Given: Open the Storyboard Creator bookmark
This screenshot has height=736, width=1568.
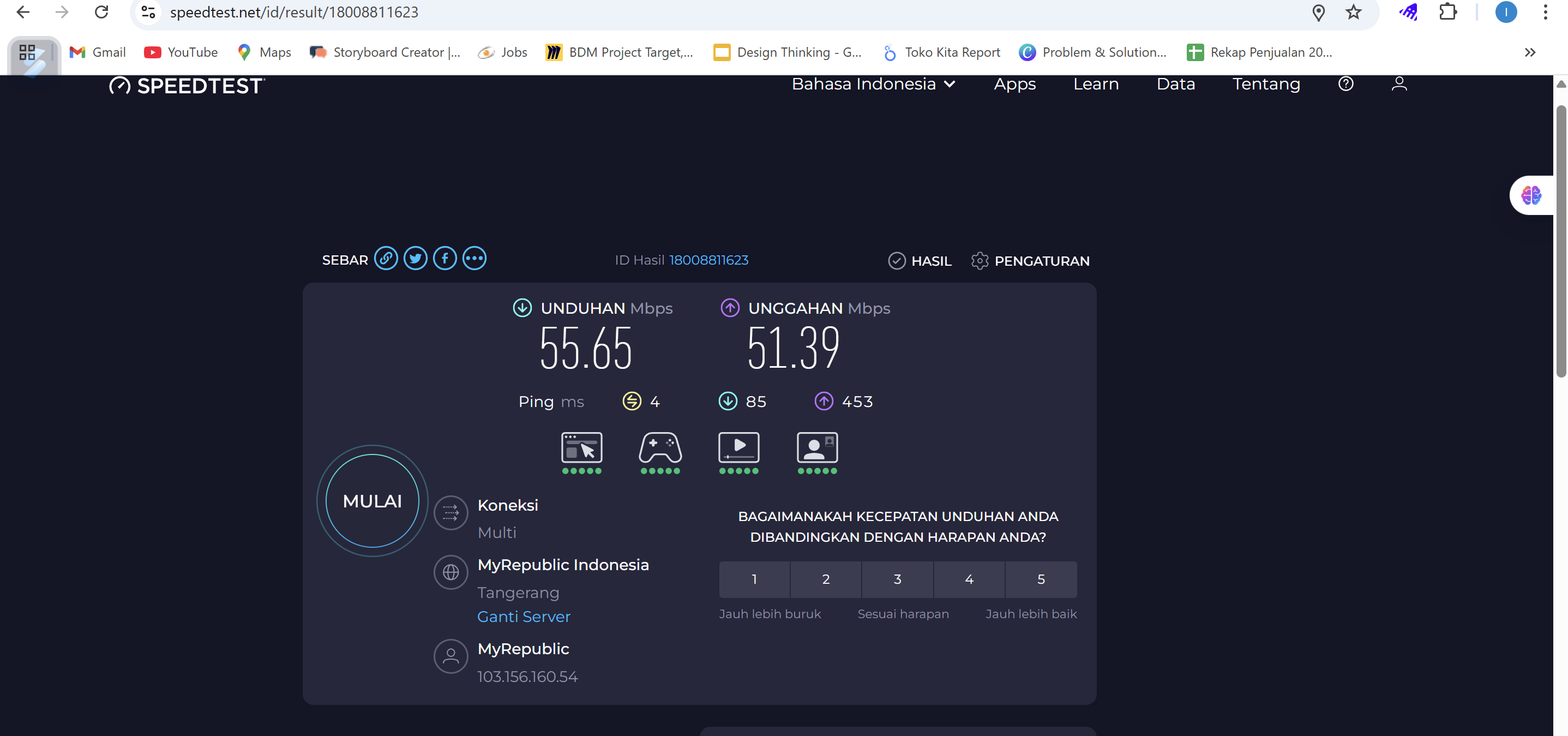Looking at the screenshot, I should coord(385,52).
